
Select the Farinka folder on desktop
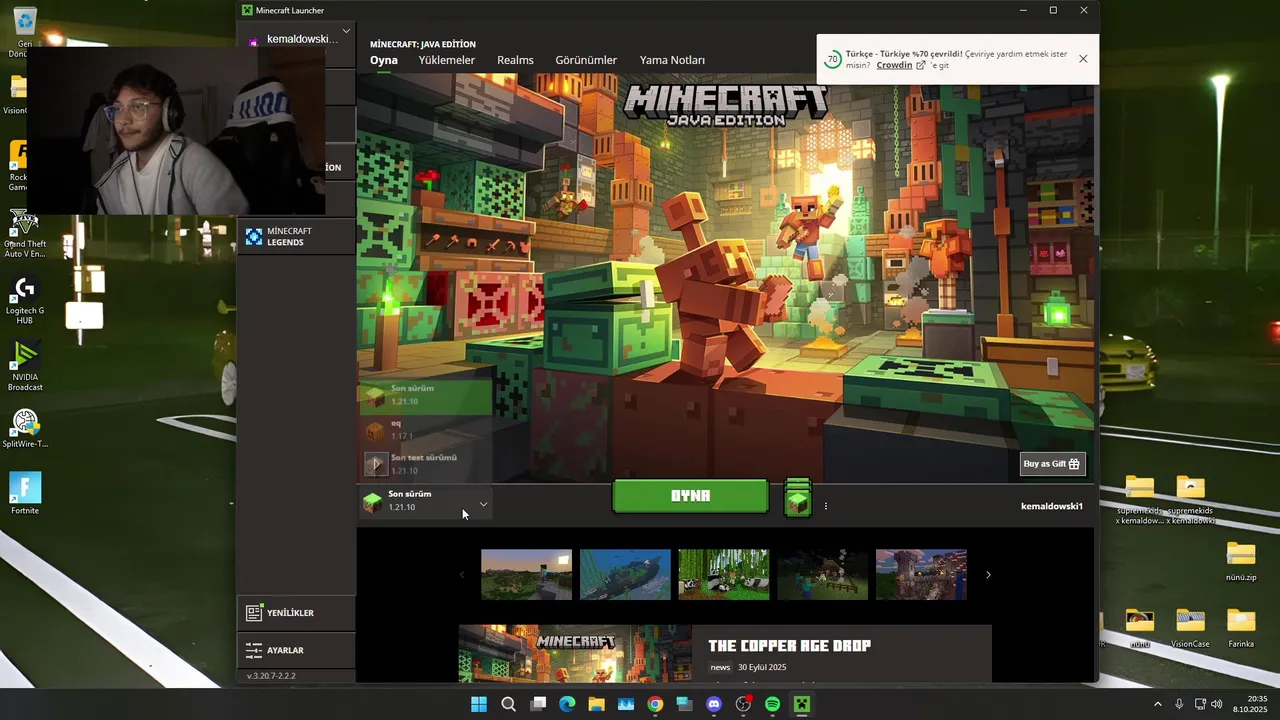point(1241,628)
